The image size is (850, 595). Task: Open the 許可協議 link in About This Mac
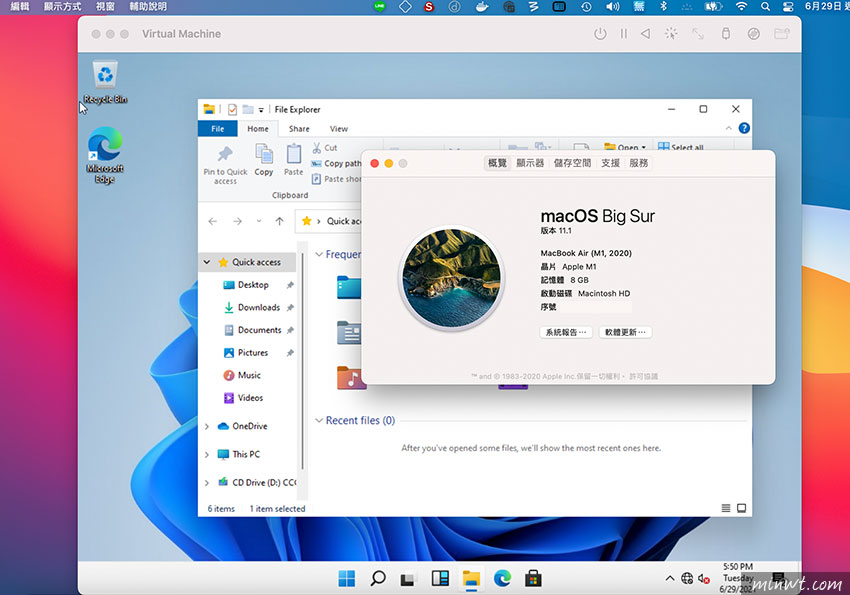click(x=643, y=376)
